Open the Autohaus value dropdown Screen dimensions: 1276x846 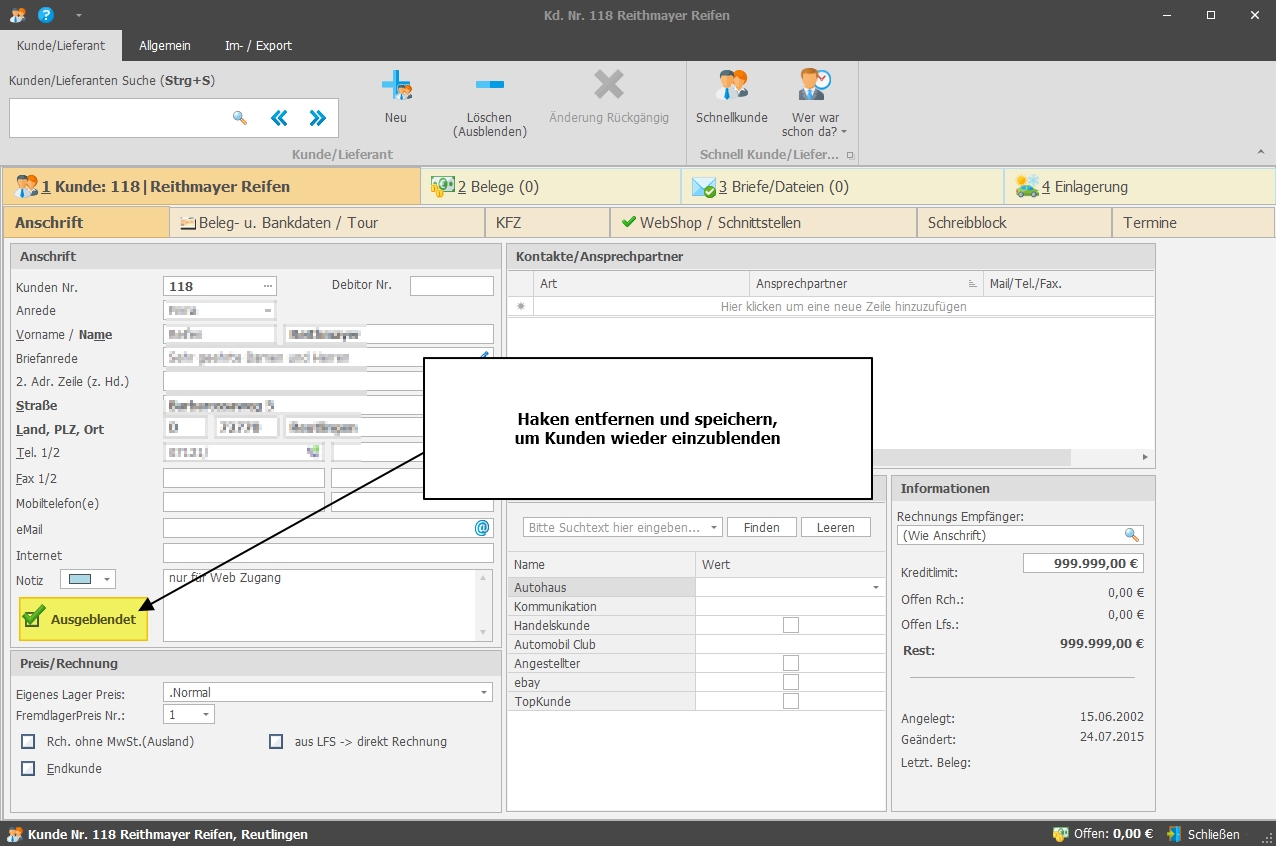[x=876, y=587]
